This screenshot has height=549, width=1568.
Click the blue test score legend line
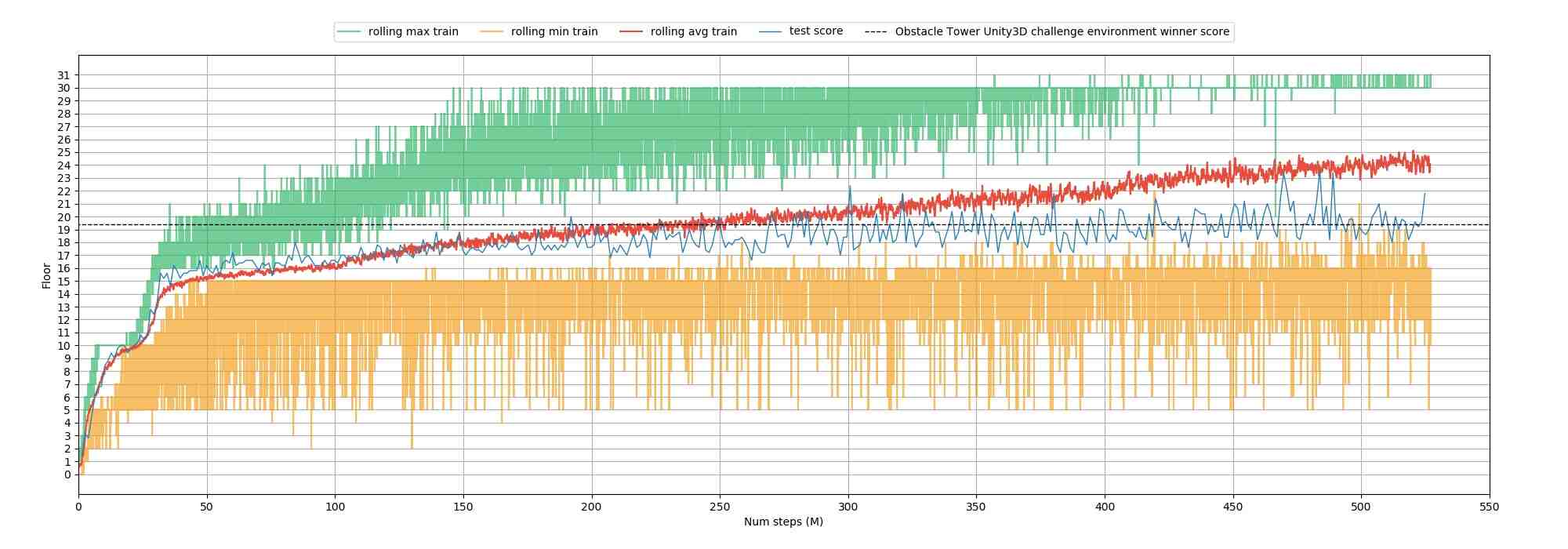tap(770, 32)
